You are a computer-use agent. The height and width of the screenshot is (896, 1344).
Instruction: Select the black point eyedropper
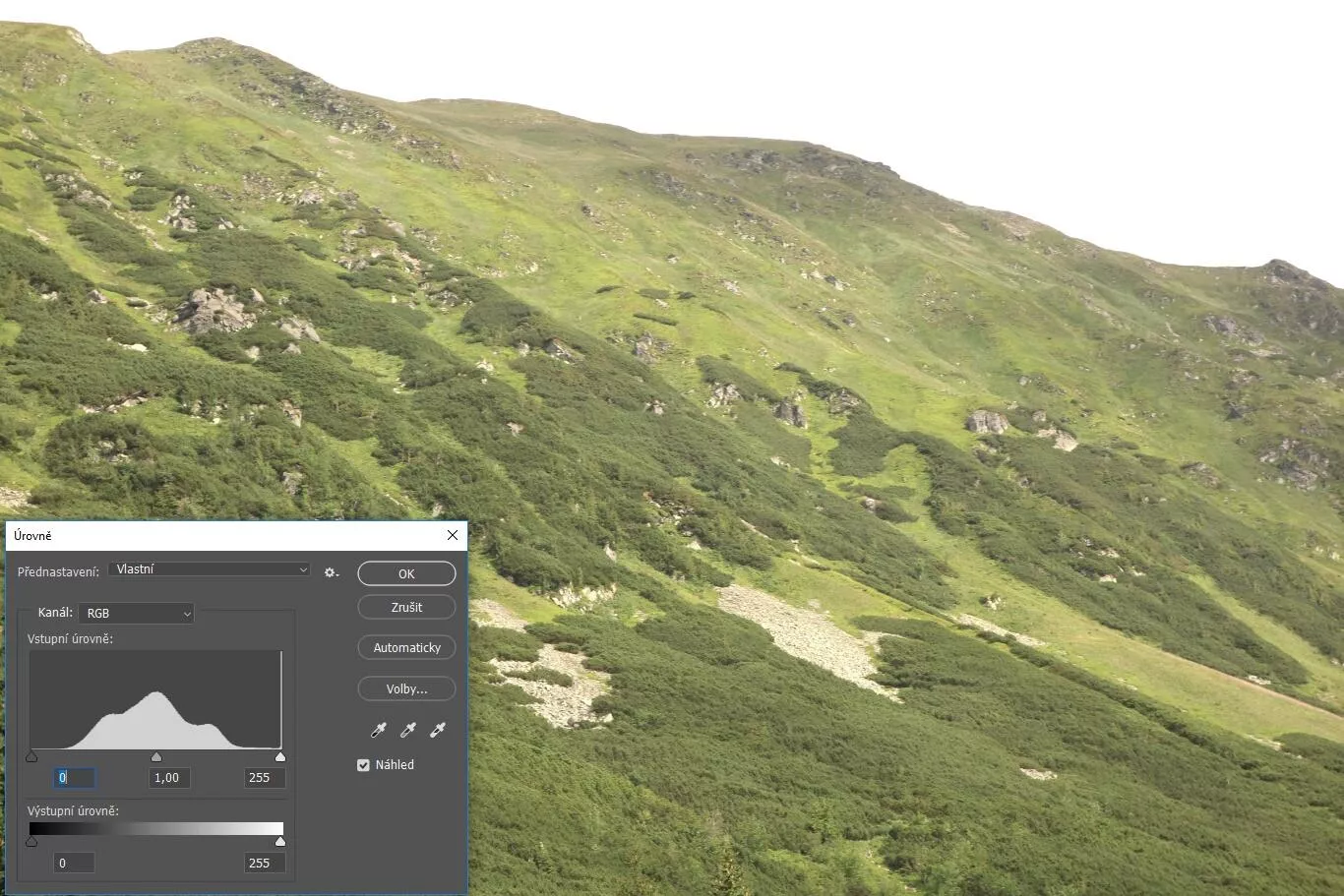click(x=378, y=730)
